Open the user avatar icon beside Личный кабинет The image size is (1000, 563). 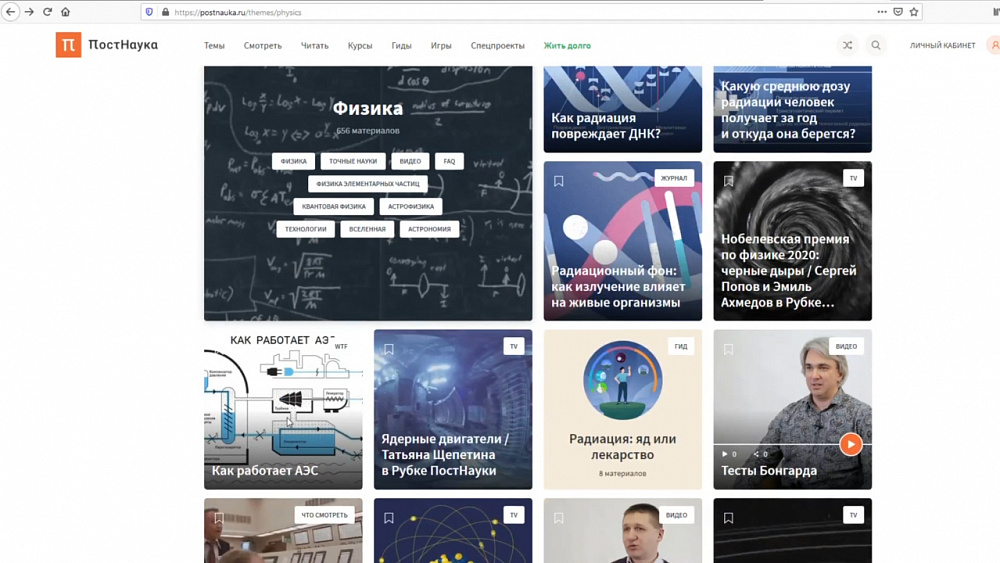(994, 45)
